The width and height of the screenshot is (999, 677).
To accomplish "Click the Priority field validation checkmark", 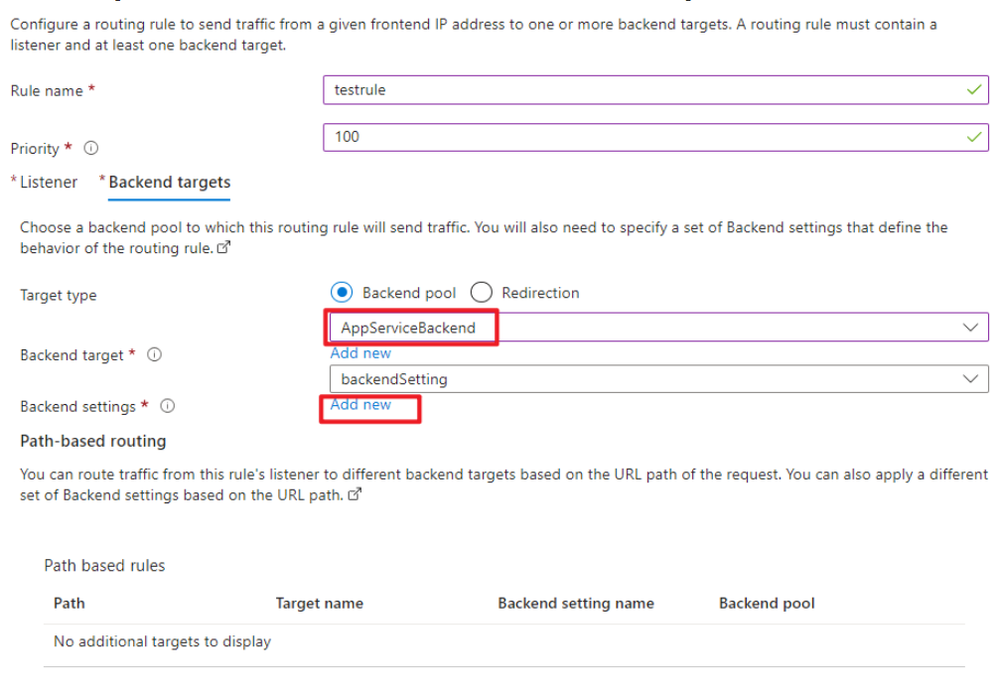I will 974,137.
